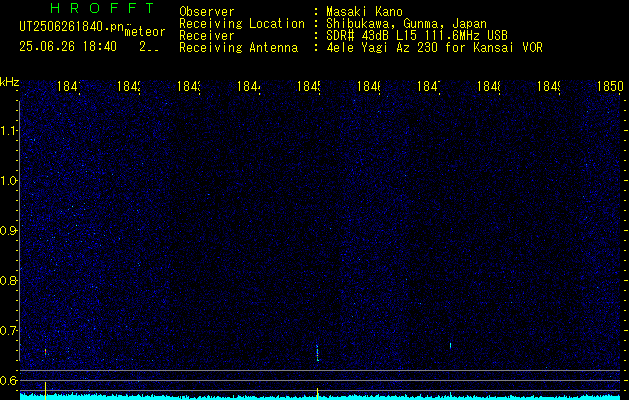Click the meteor echo after 1847 mark
The image size is (629, 400).
tap(450, 345)
